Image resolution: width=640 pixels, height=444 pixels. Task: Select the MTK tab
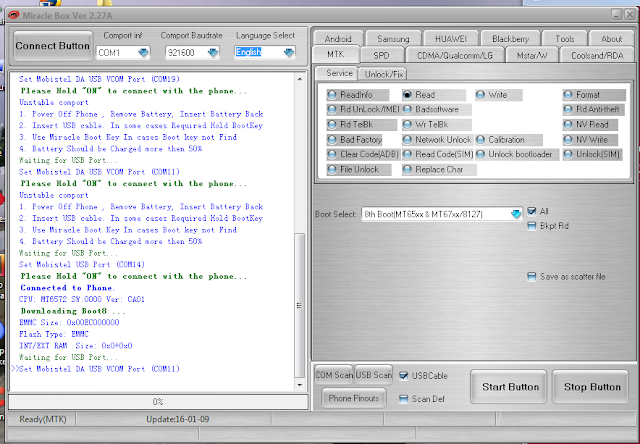tap(336, 54)
